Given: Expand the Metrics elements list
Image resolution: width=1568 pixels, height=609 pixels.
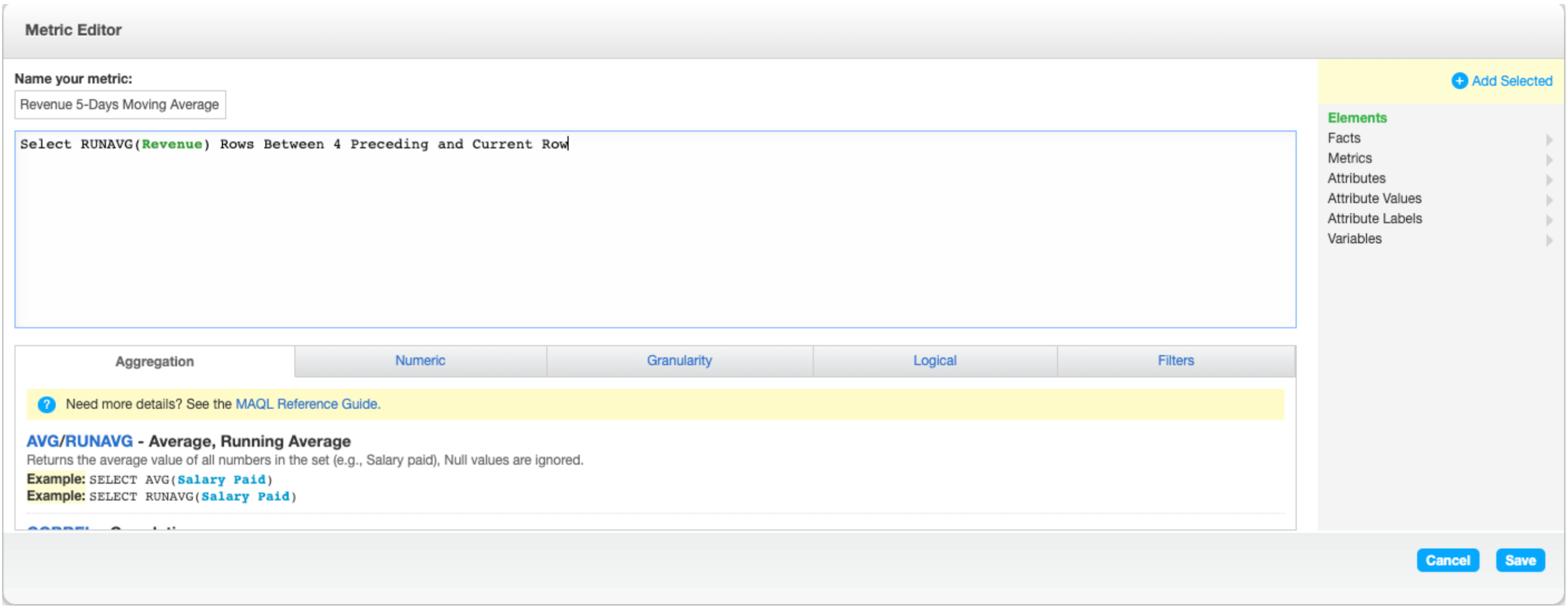Looking at the screenshot, I should point(1550,159).
